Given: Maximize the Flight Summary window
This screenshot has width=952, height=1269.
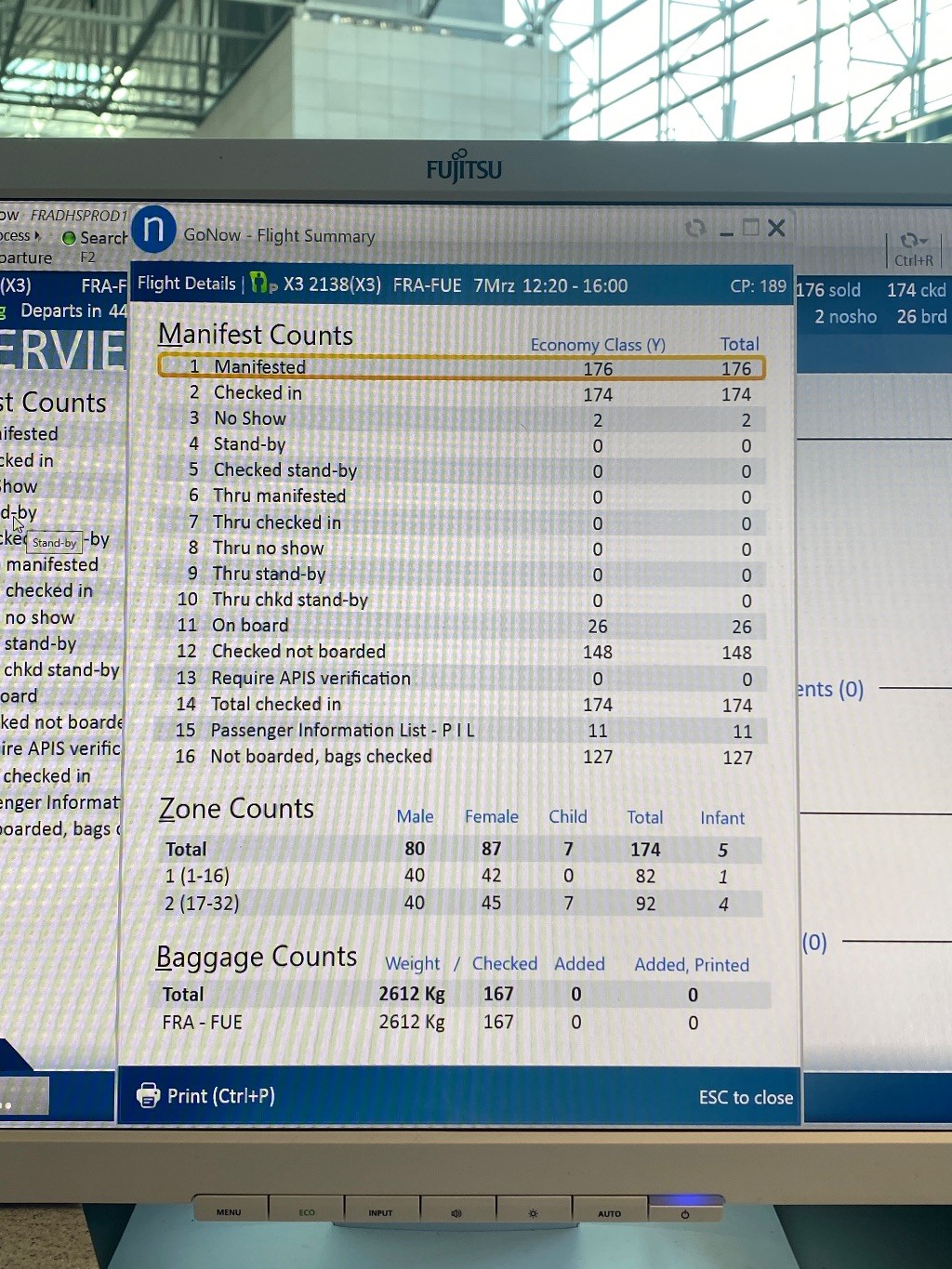Looking at the screenshot, I should coord(751,228).
